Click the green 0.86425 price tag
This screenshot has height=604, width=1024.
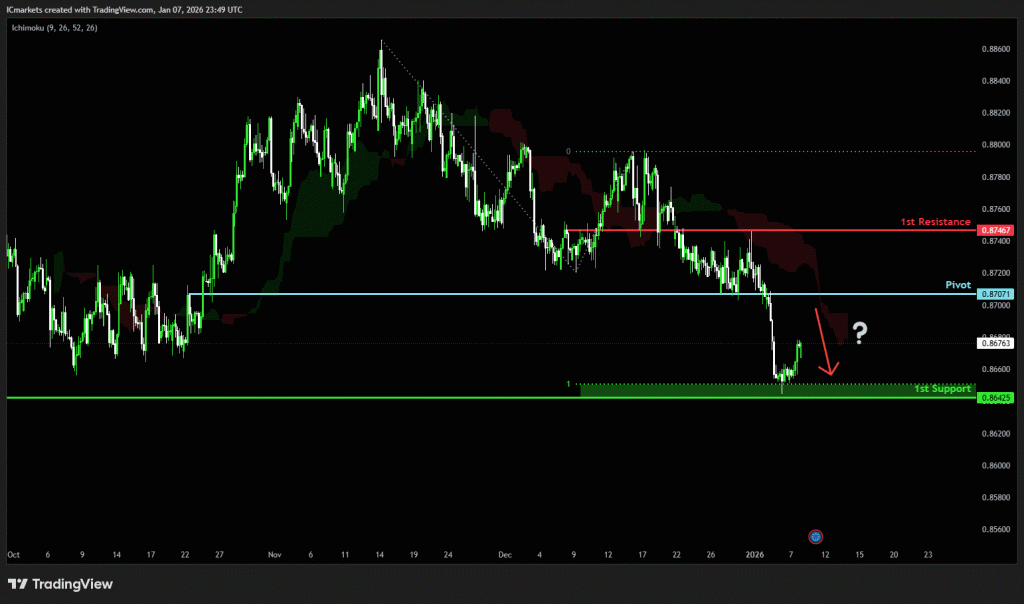point(997,398)
